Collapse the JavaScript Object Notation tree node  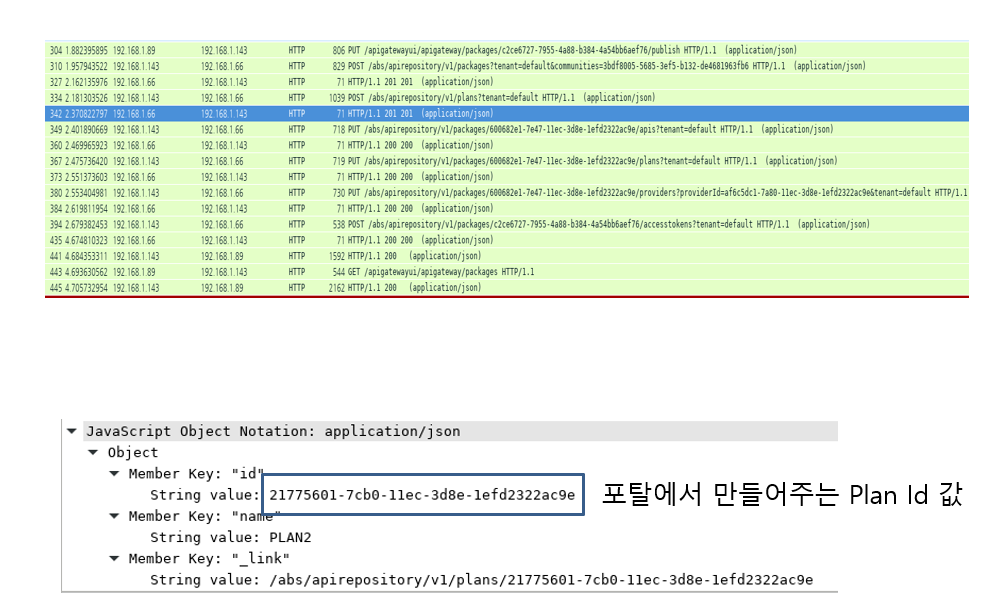[71, 432]
